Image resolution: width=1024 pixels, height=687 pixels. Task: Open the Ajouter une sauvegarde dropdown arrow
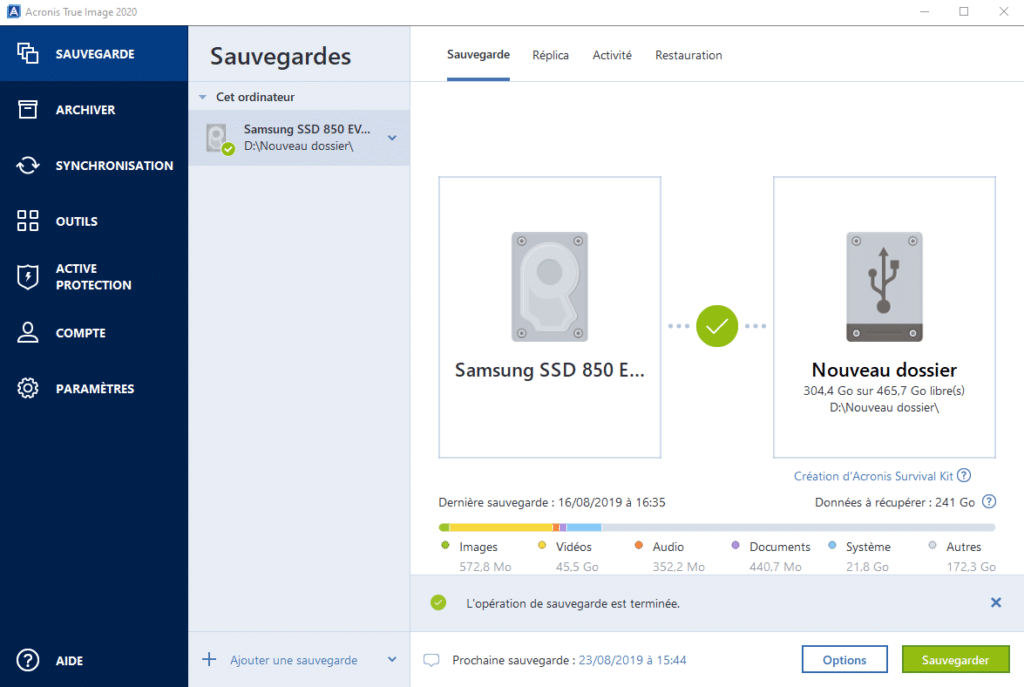392,660
